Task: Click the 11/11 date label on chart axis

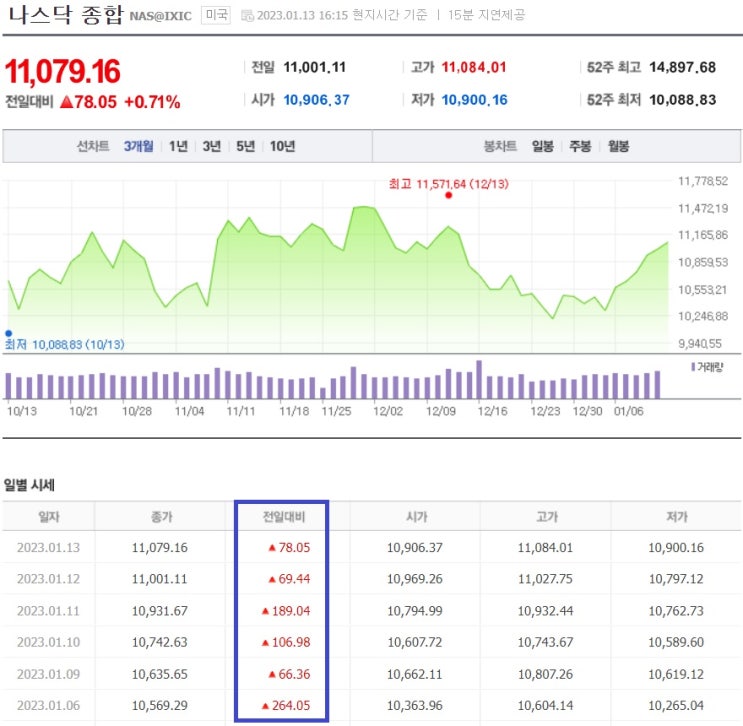Action: click(x=241, y=411)
